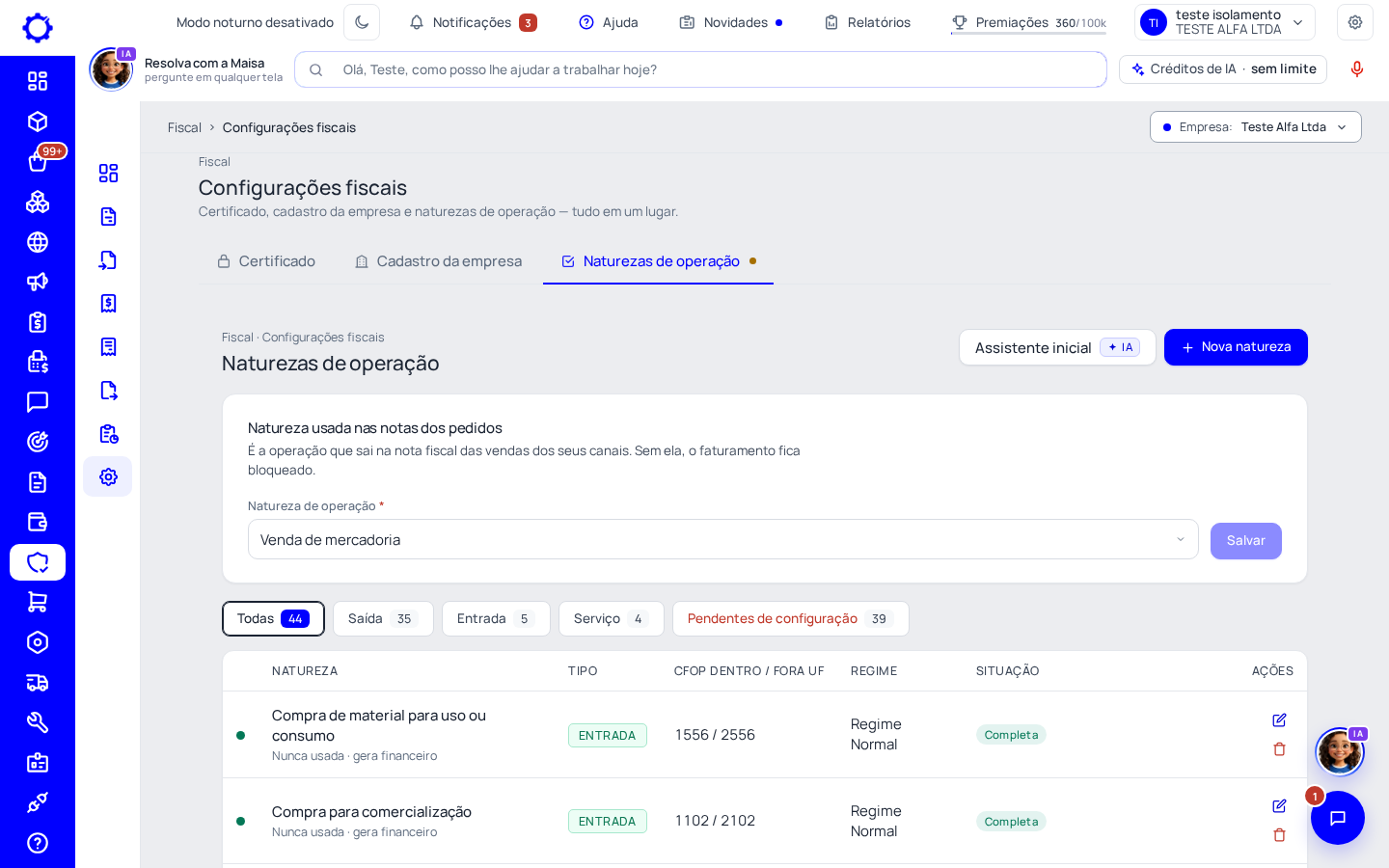Click the Premiações progress bar
1389x868 pixels.
click(x=1028, y=33)
